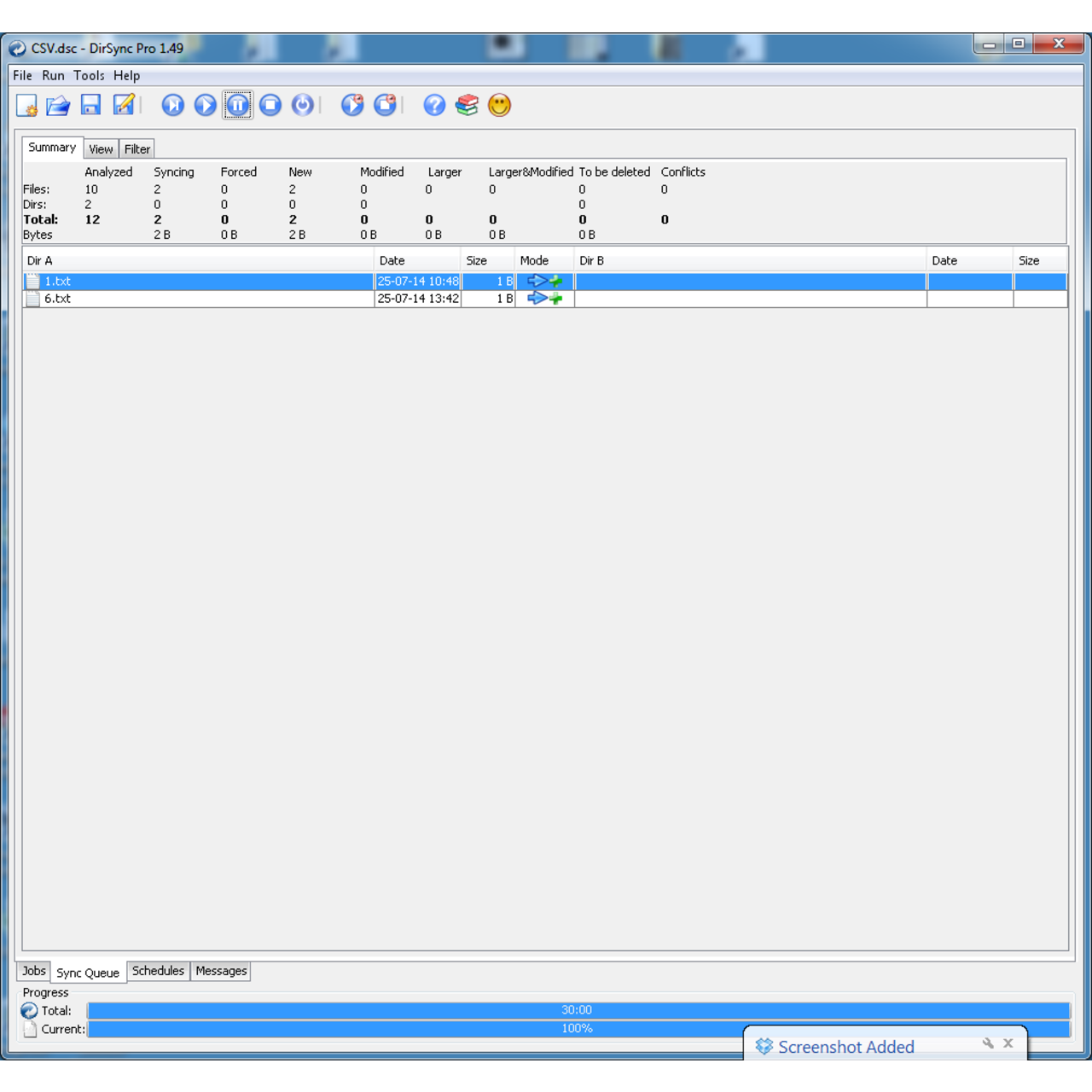Open the log viewer books icon
The image size is (1092, 1092).
coord(467,105)
